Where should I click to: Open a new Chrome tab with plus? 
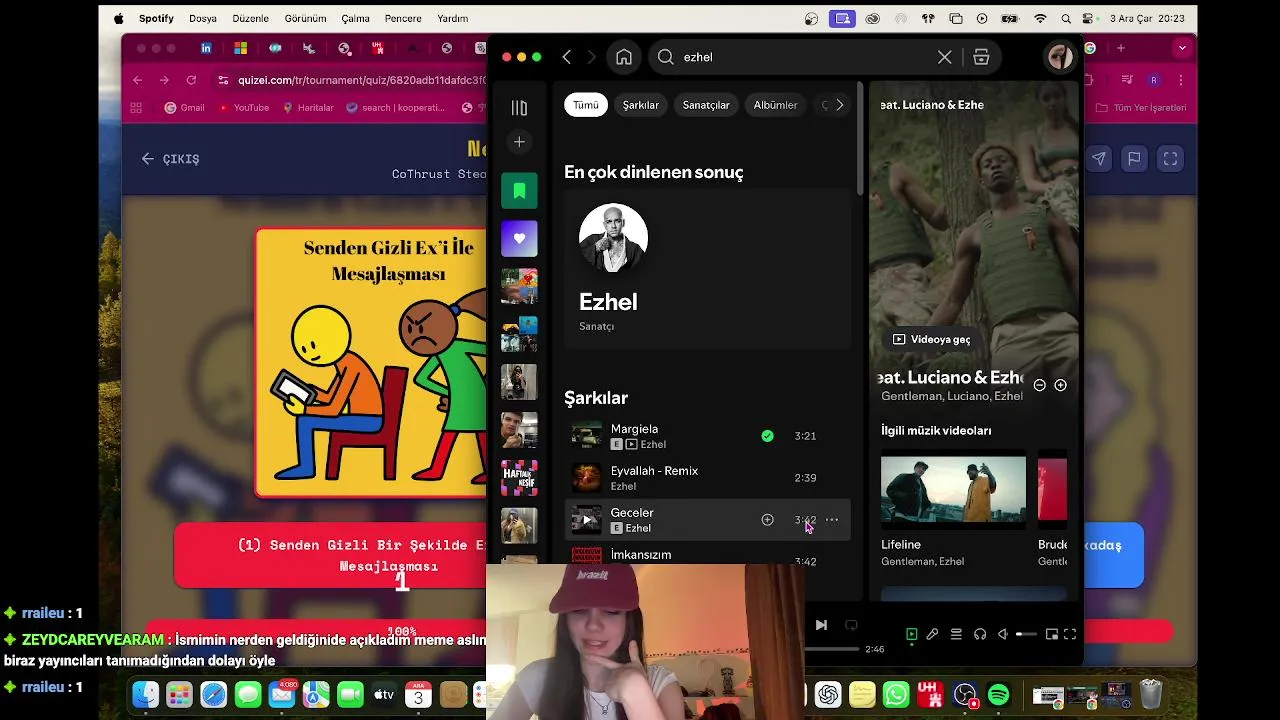[1121, 48]
